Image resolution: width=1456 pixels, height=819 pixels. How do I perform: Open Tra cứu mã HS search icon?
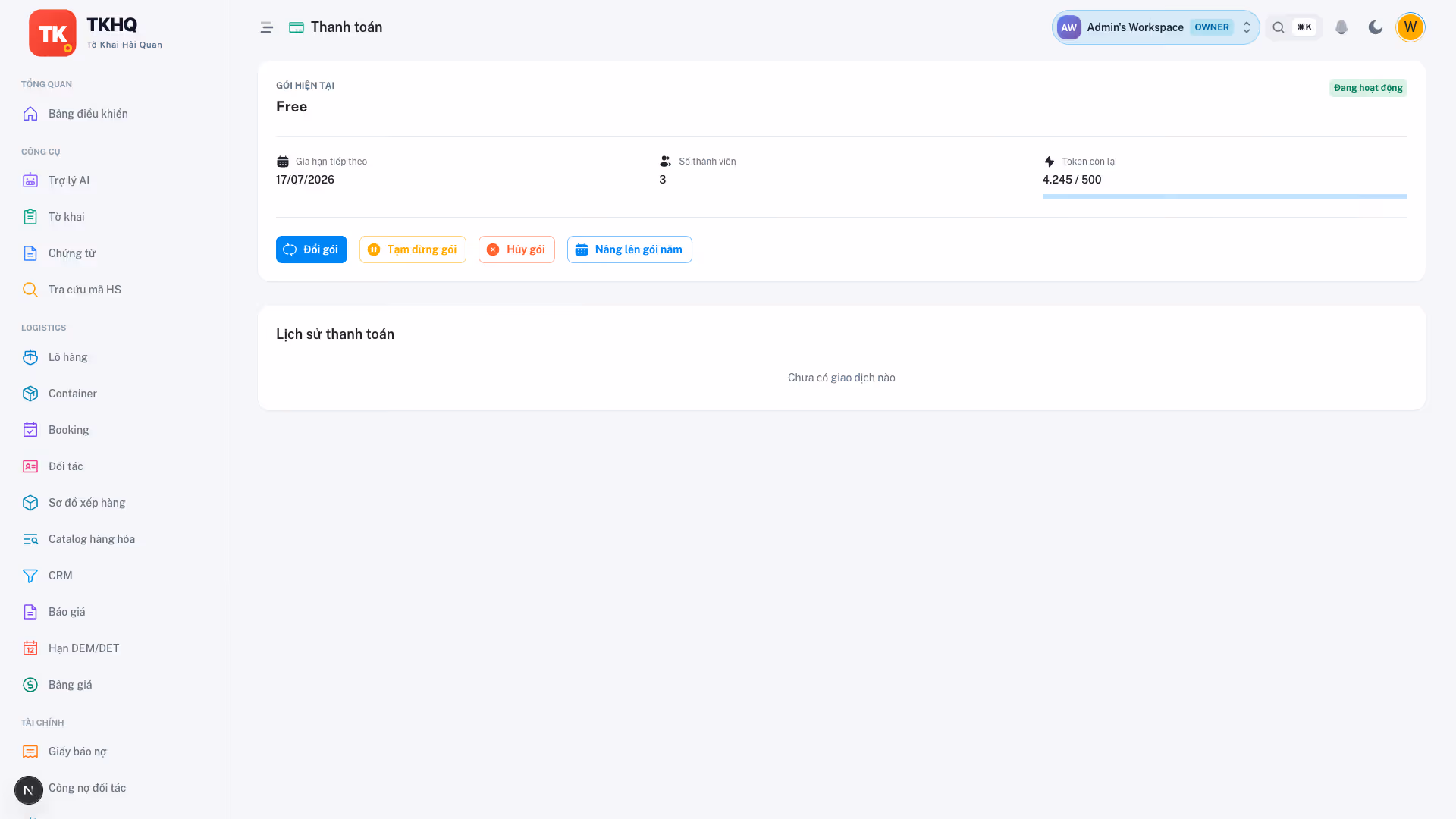(30, 290)
